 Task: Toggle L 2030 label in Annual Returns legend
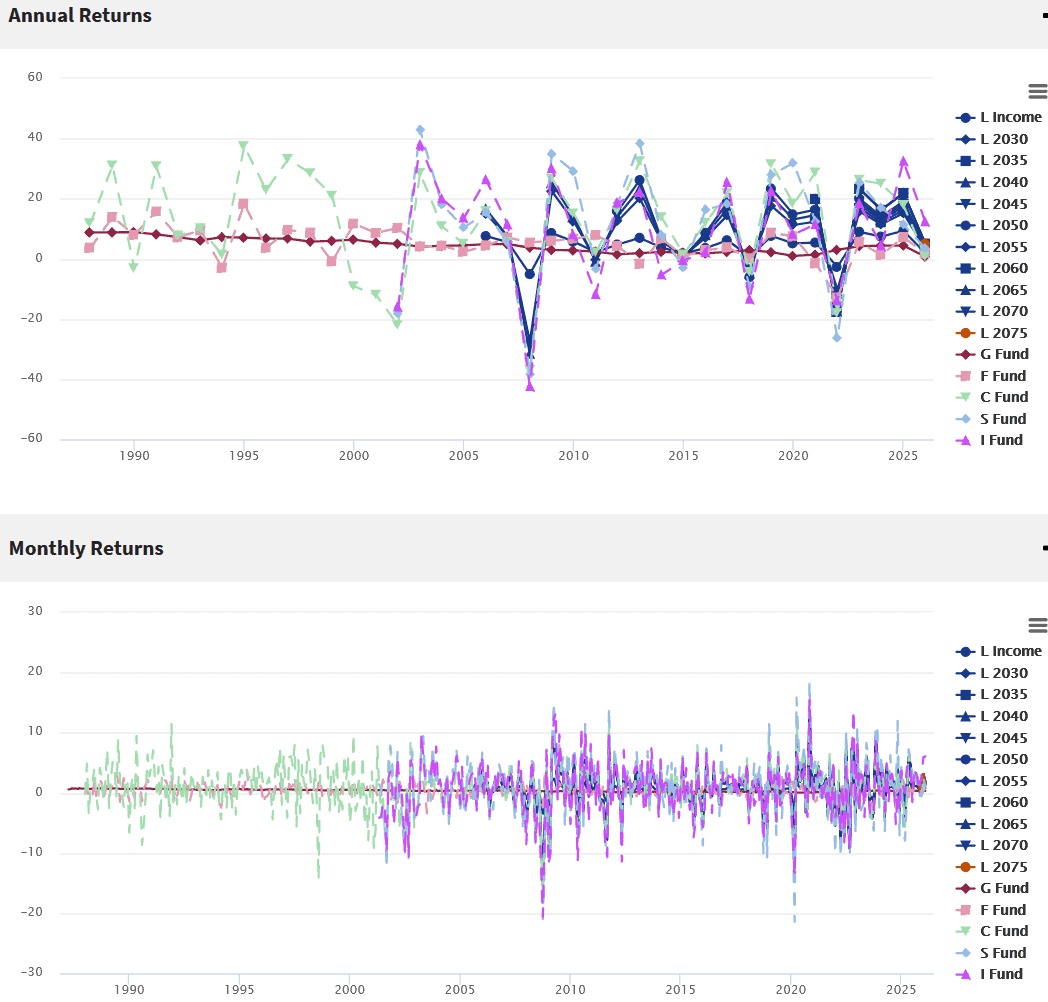coord(1003,139)
